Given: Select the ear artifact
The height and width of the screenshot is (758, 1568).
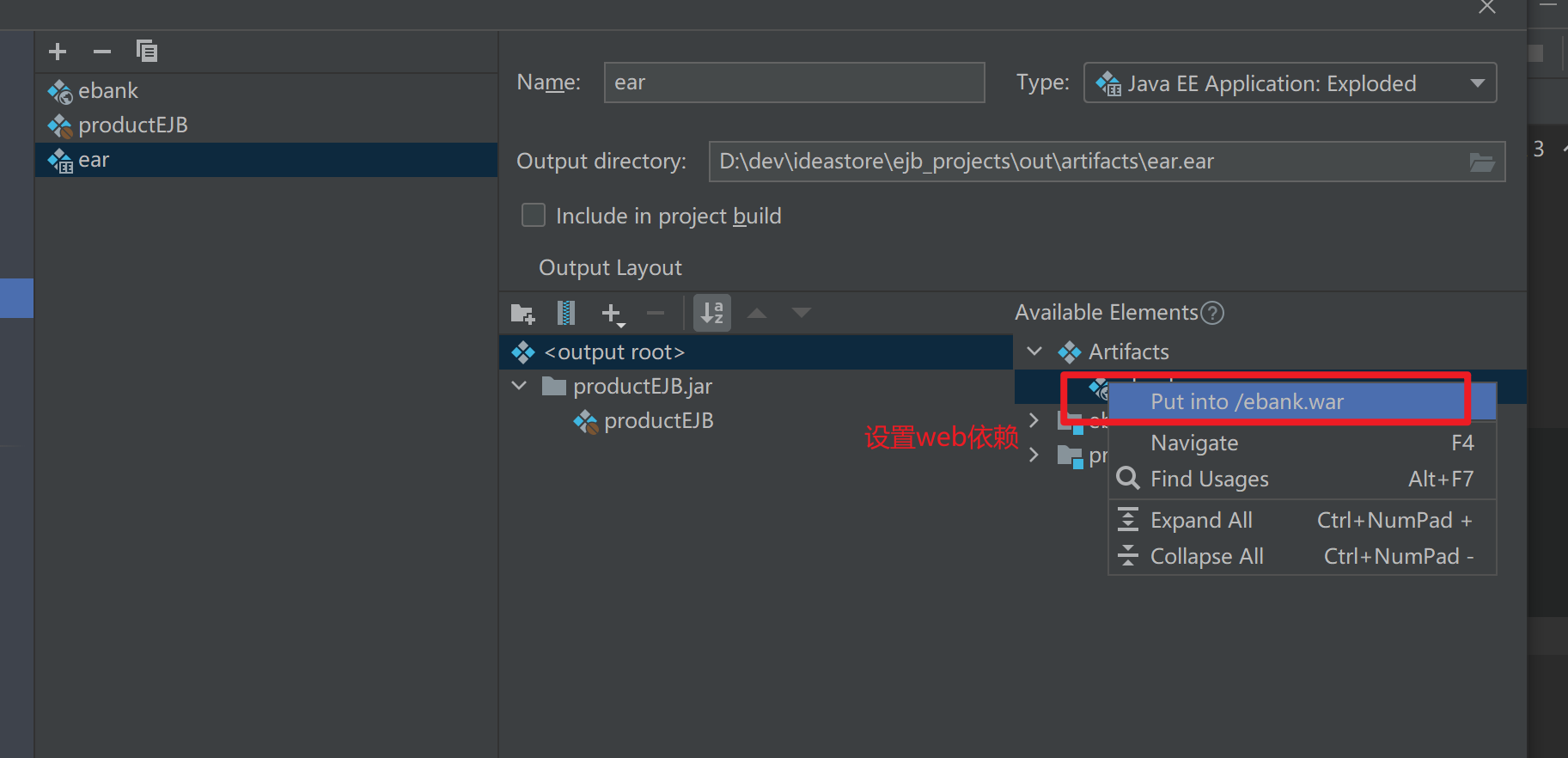Looking at the screenshot, I should click(x=266, y=160).
